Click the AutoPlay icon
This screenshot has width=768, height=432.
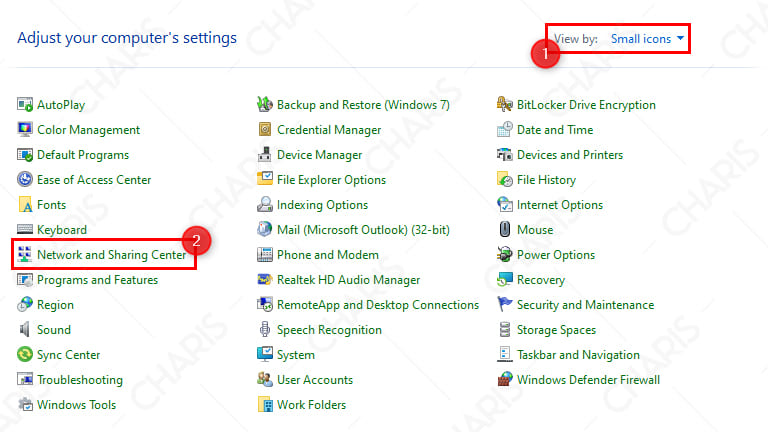click(25, 104)
